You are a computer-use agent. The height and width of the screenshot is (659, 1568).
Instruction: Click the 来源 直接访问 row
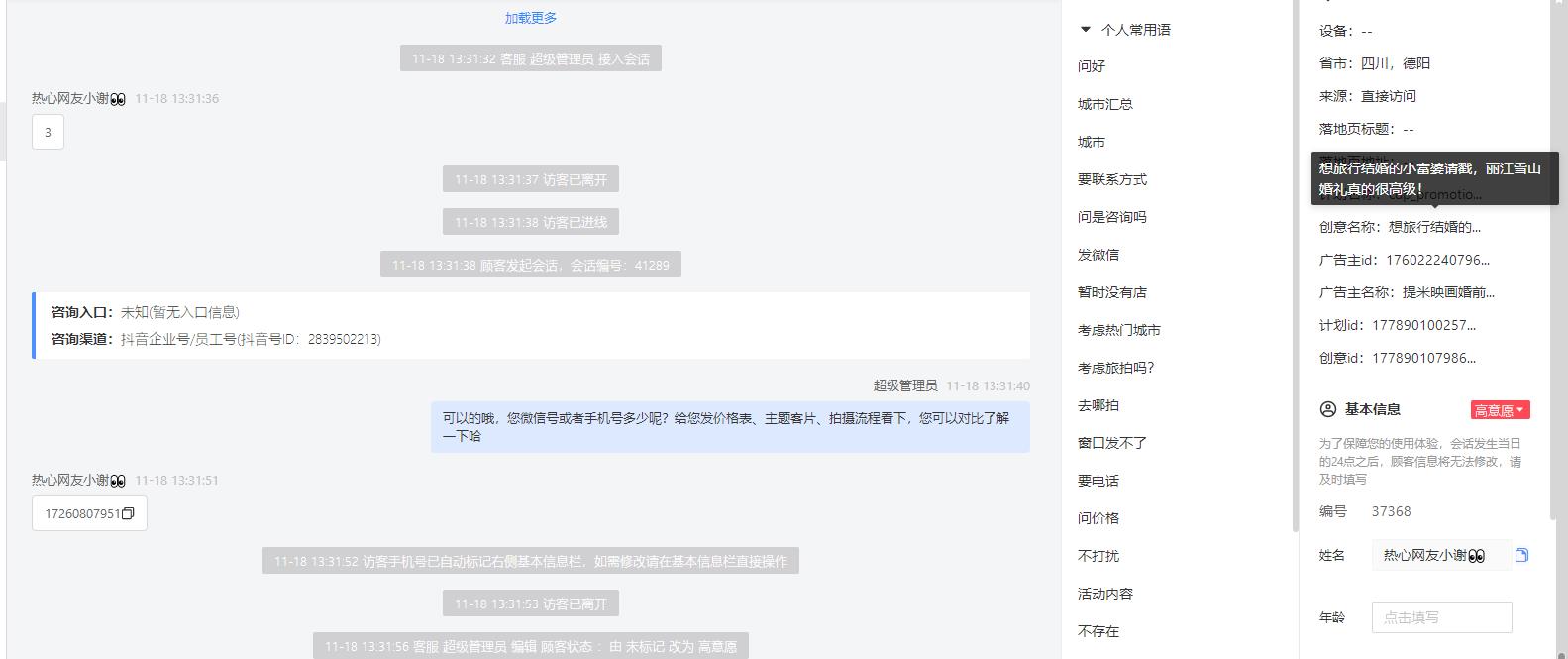1368,96
